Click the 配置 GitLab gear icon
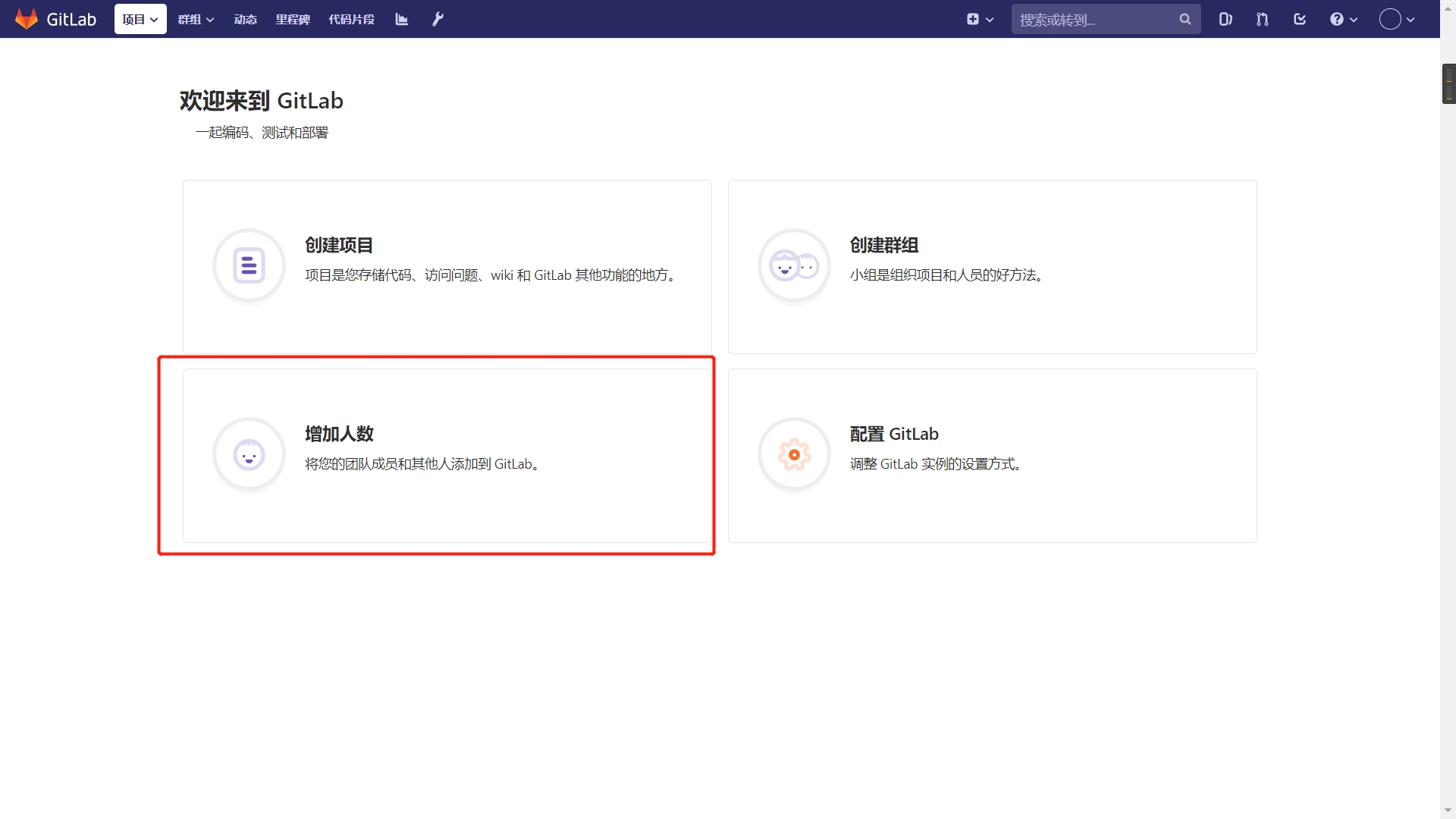This screenshot has height=819, width=1456. pyautogui.click(x=794, y=454)
